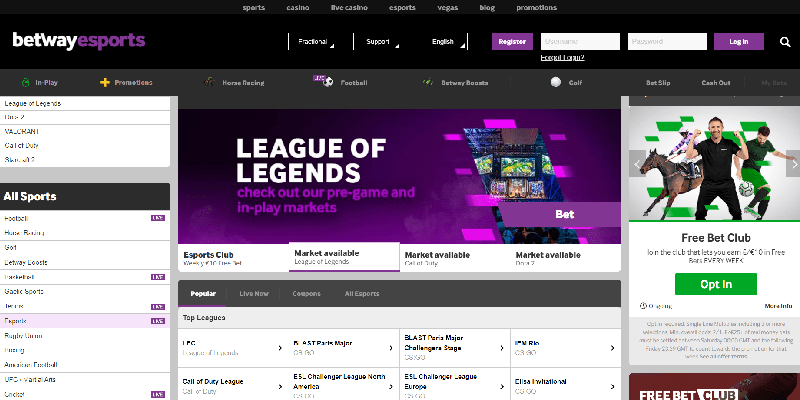Expand the LEC league chevron

click(280, 348)
